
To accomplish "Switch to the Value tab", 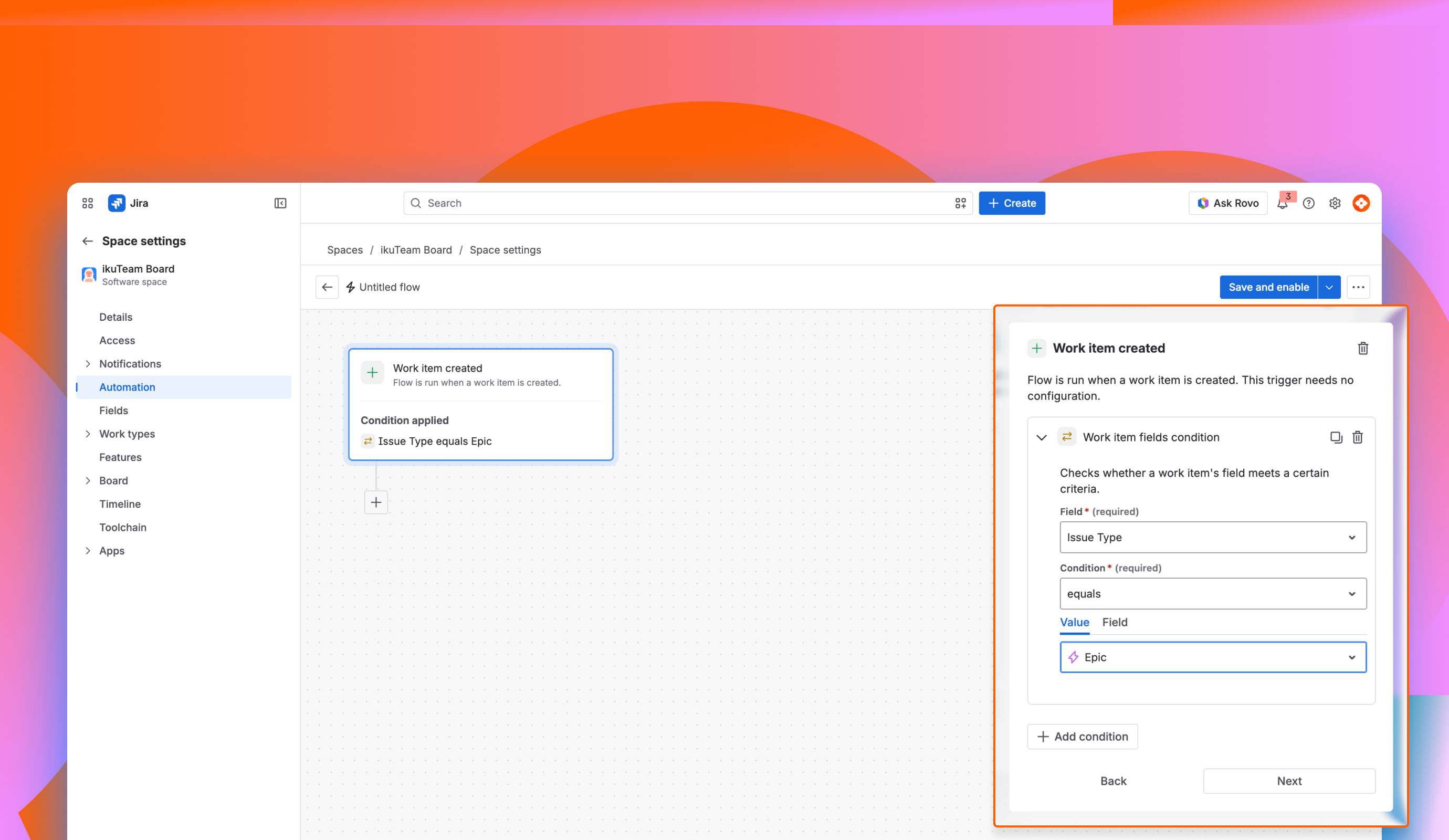I will point(1075,622).
